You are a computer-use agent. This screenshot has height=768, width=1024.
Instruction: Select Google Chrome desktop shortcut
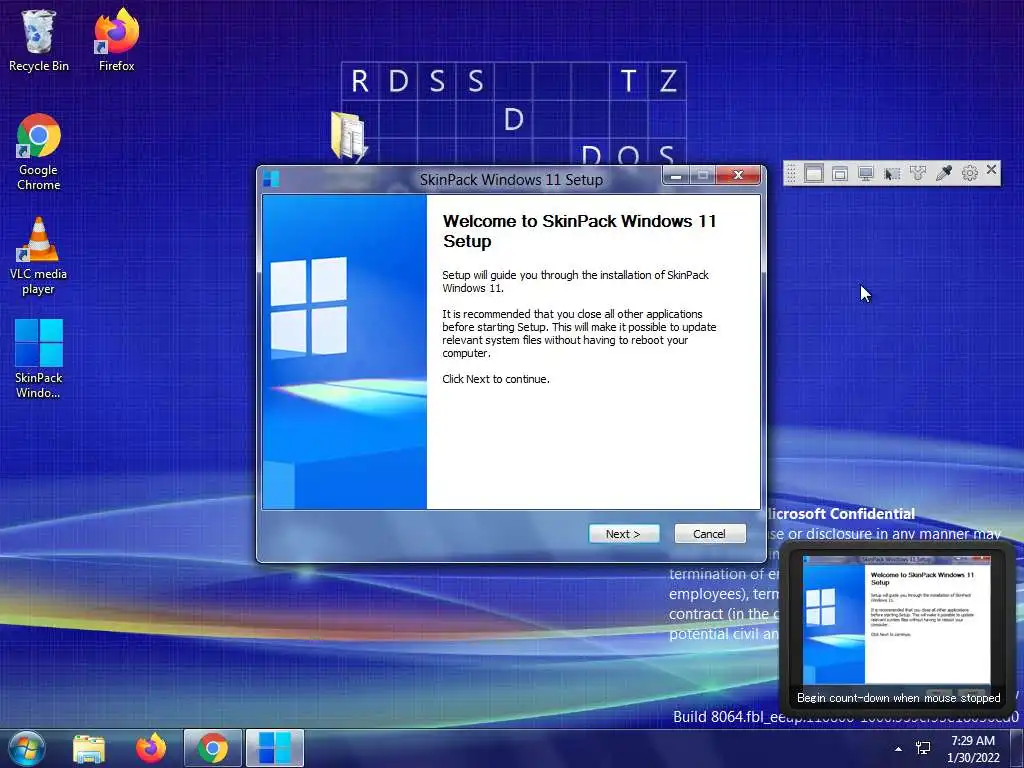pos(39,152)
